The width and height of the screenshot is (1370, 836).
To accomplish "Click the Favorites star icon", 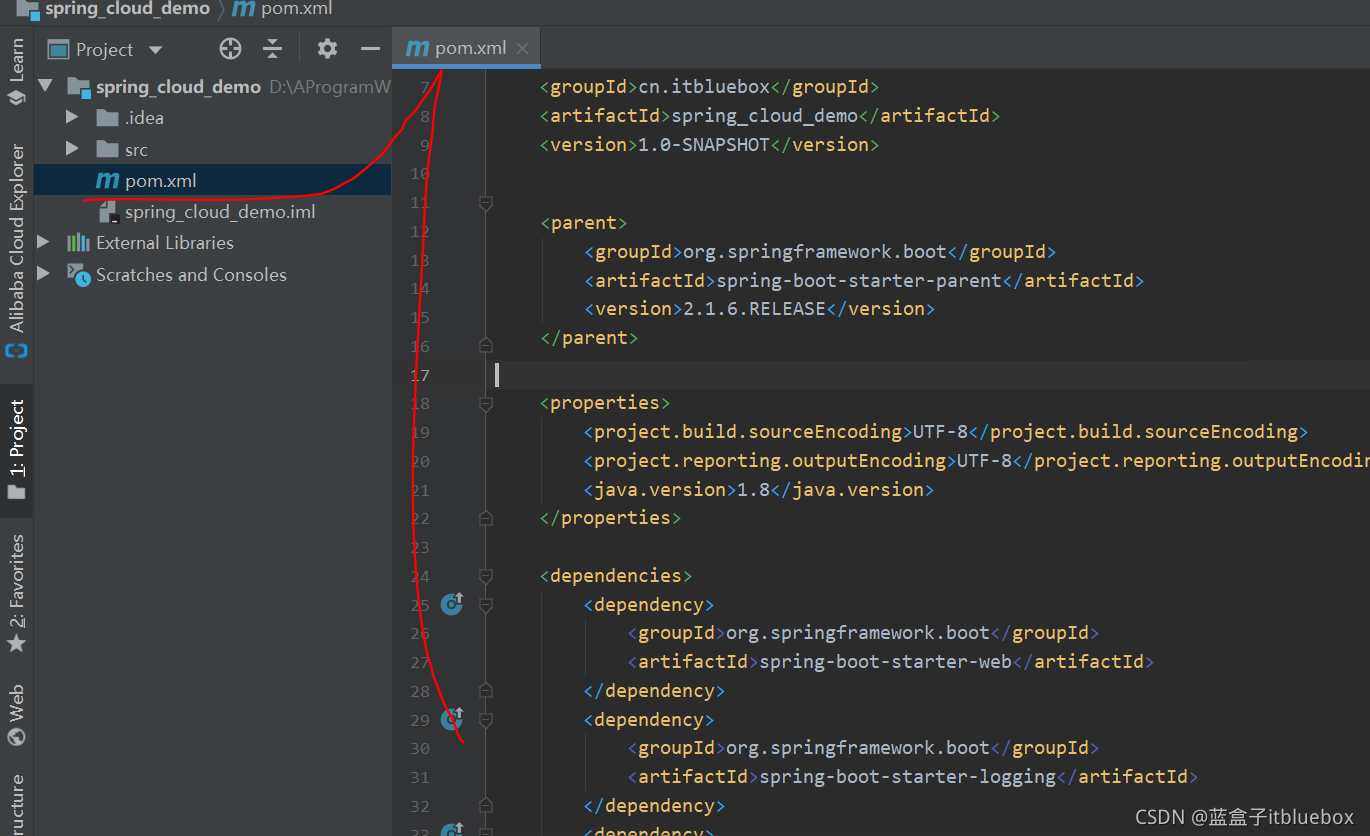I will (16, 643).
